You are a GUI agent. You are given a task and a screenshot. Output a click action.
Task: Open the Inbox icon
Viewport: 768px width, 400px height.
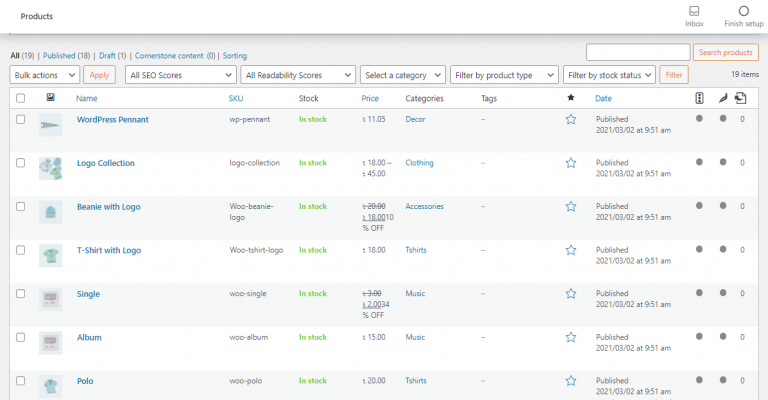coord(694,11)
